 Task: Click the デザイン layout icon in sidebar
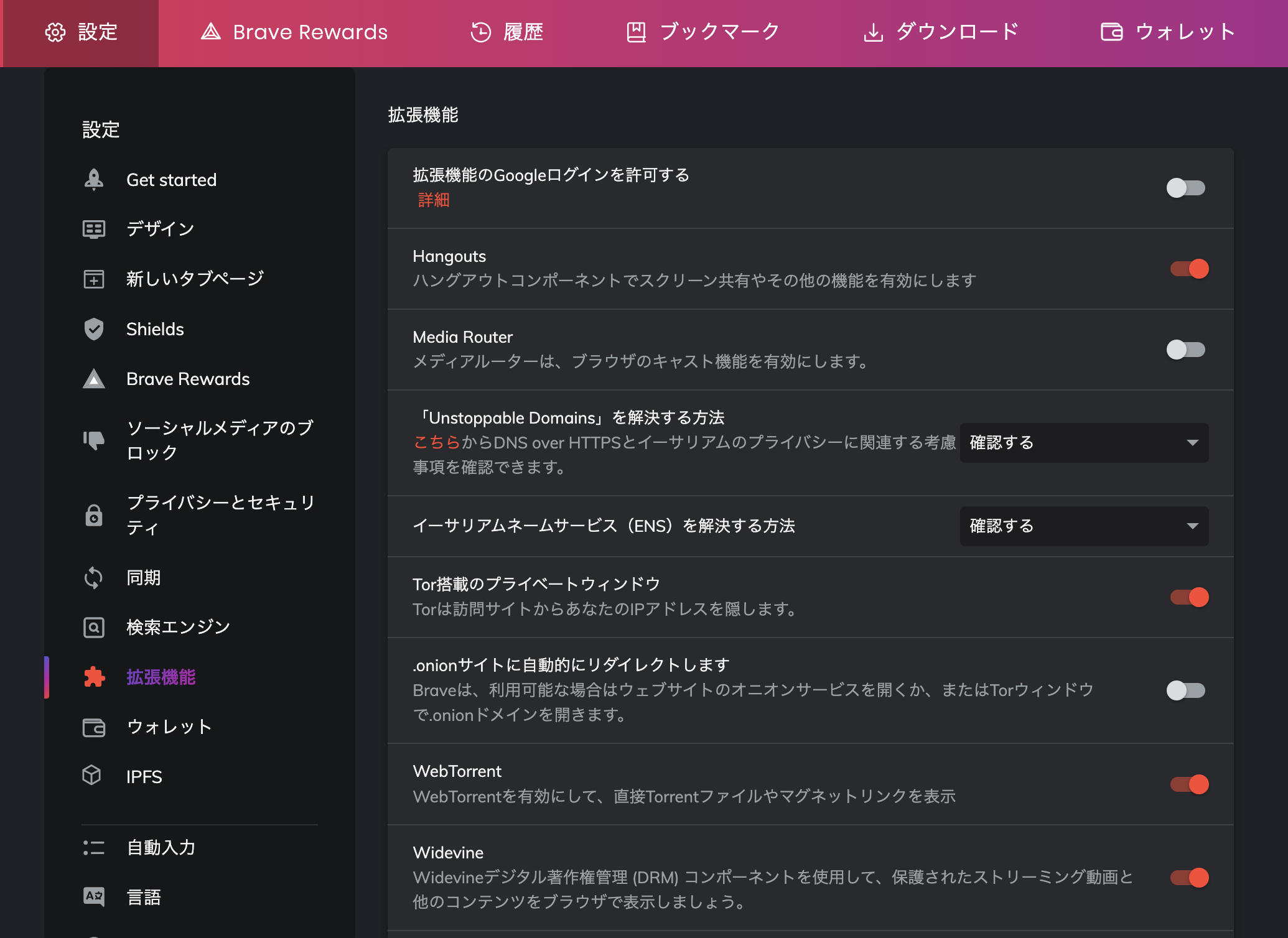94,229
